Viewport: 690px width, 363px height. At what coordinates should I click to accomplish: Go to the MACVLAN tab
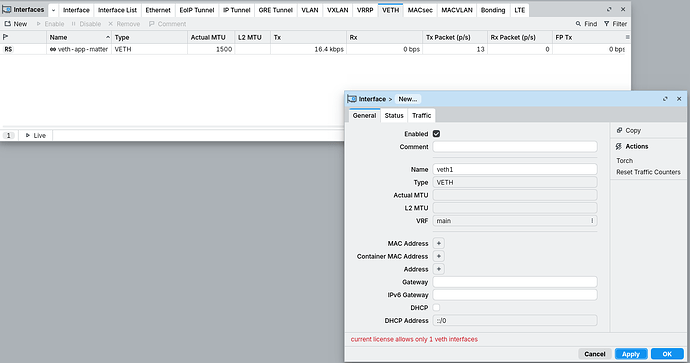[457, 10]
